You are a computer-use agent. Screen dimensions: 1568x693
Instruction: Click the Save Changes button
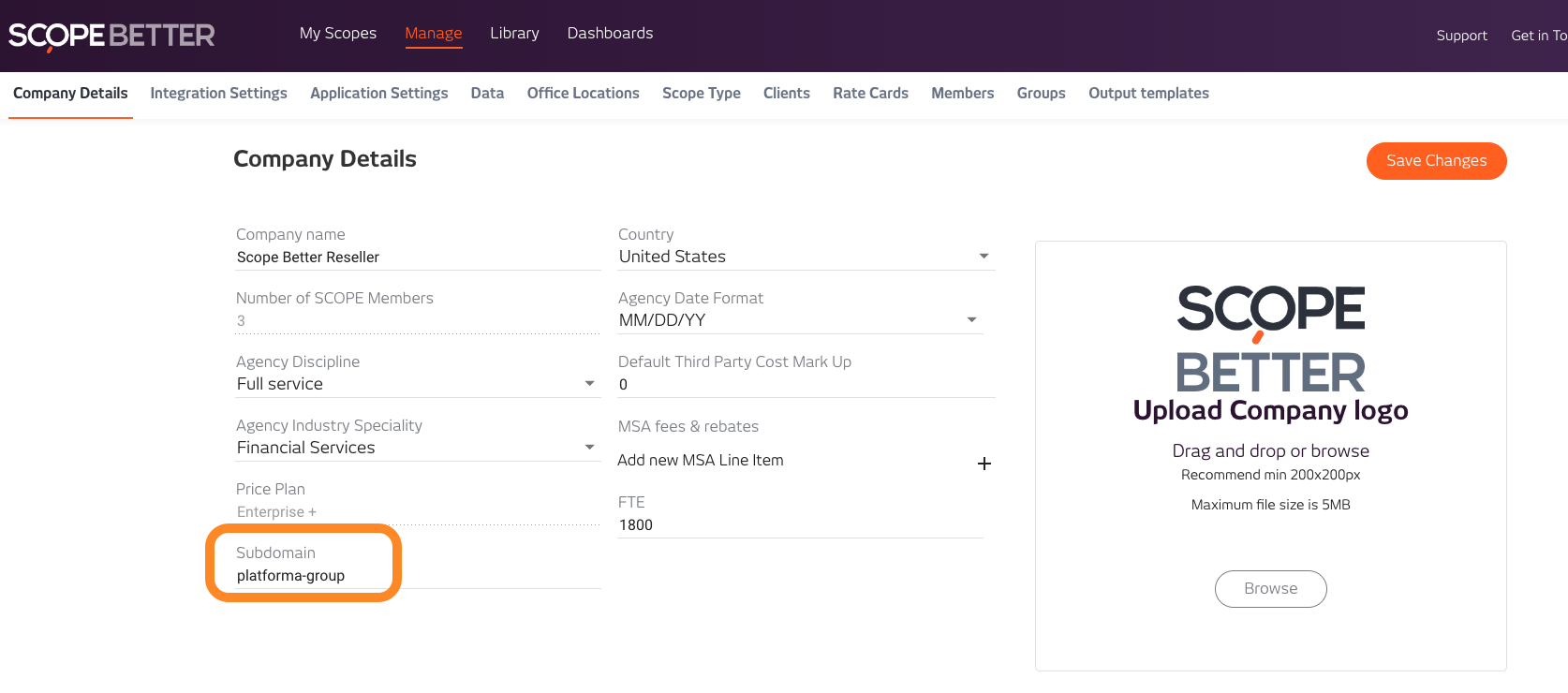1436,161
